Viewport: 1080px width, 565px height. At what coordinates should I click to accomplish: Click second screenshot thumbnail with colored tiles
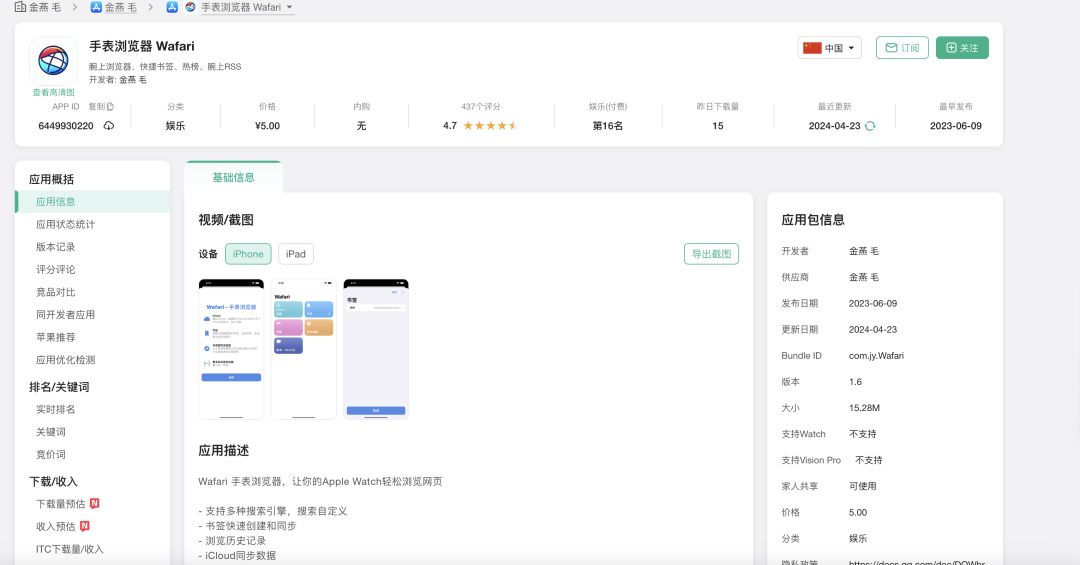(x=304, y=349)
